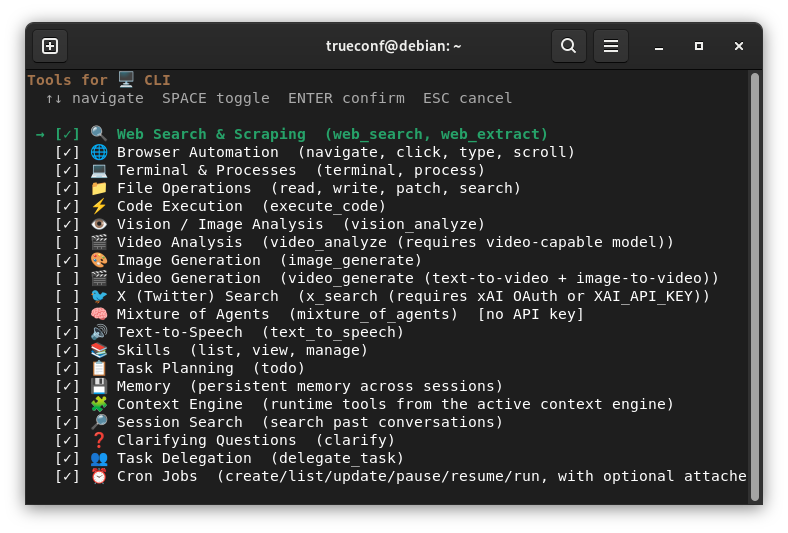This screenshot has width=788, height=533.
Task: Maximize the terminal window
Action: tap(699, 46)
